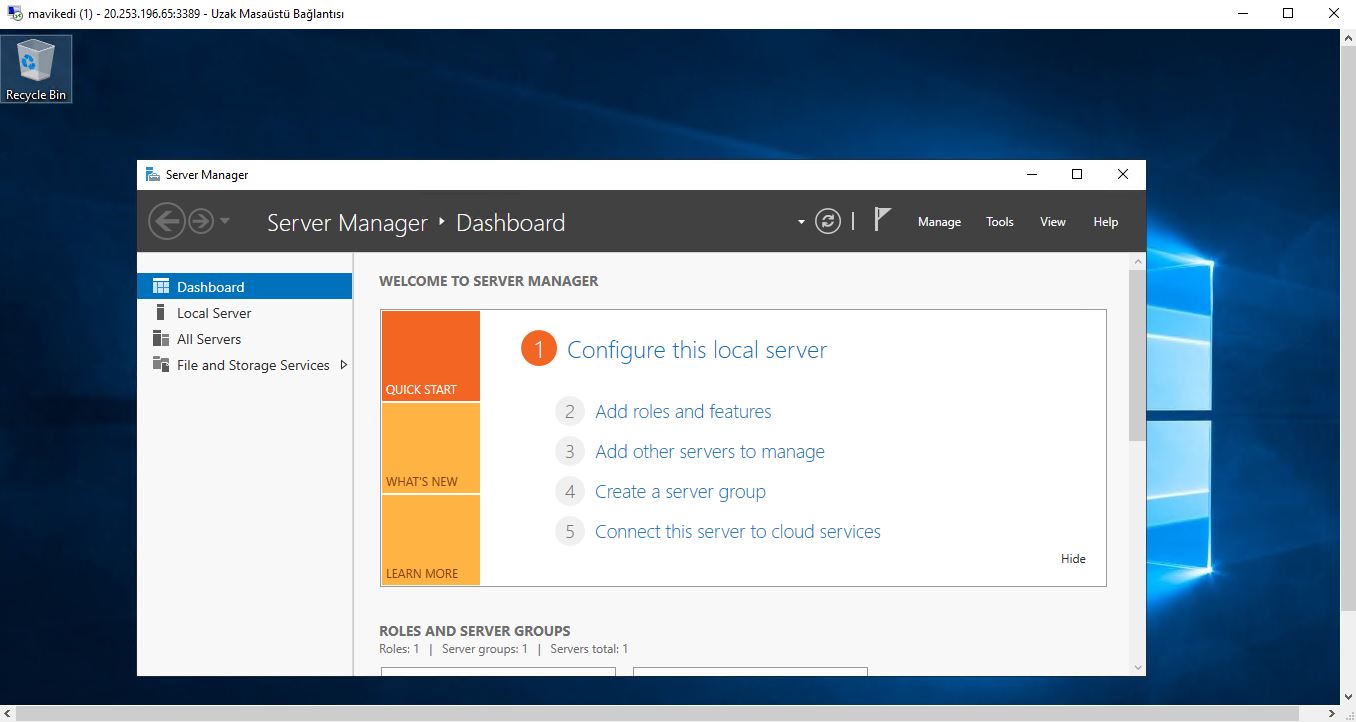
Task: Click Connect this server to cloud services
Action: tap(738, 531)
